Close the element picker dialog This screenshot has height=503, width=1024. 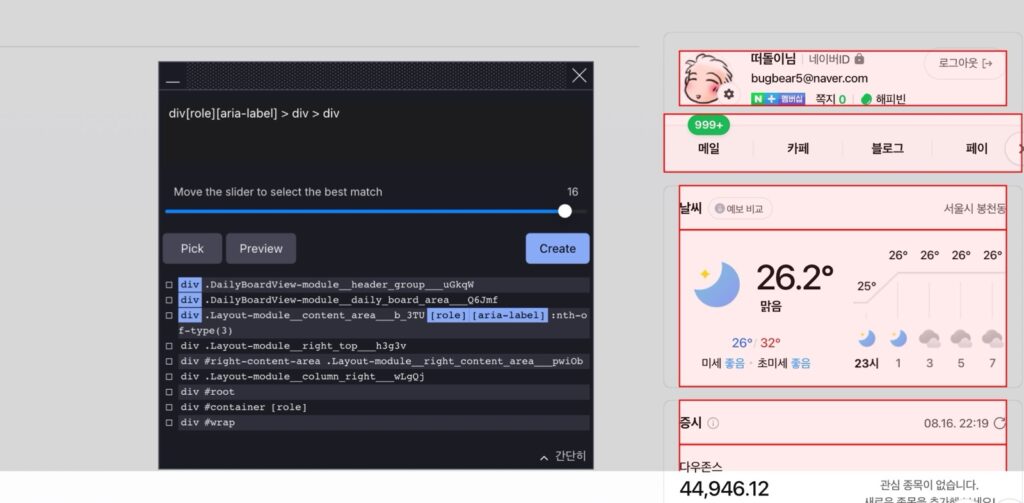[x=579, y=76]
